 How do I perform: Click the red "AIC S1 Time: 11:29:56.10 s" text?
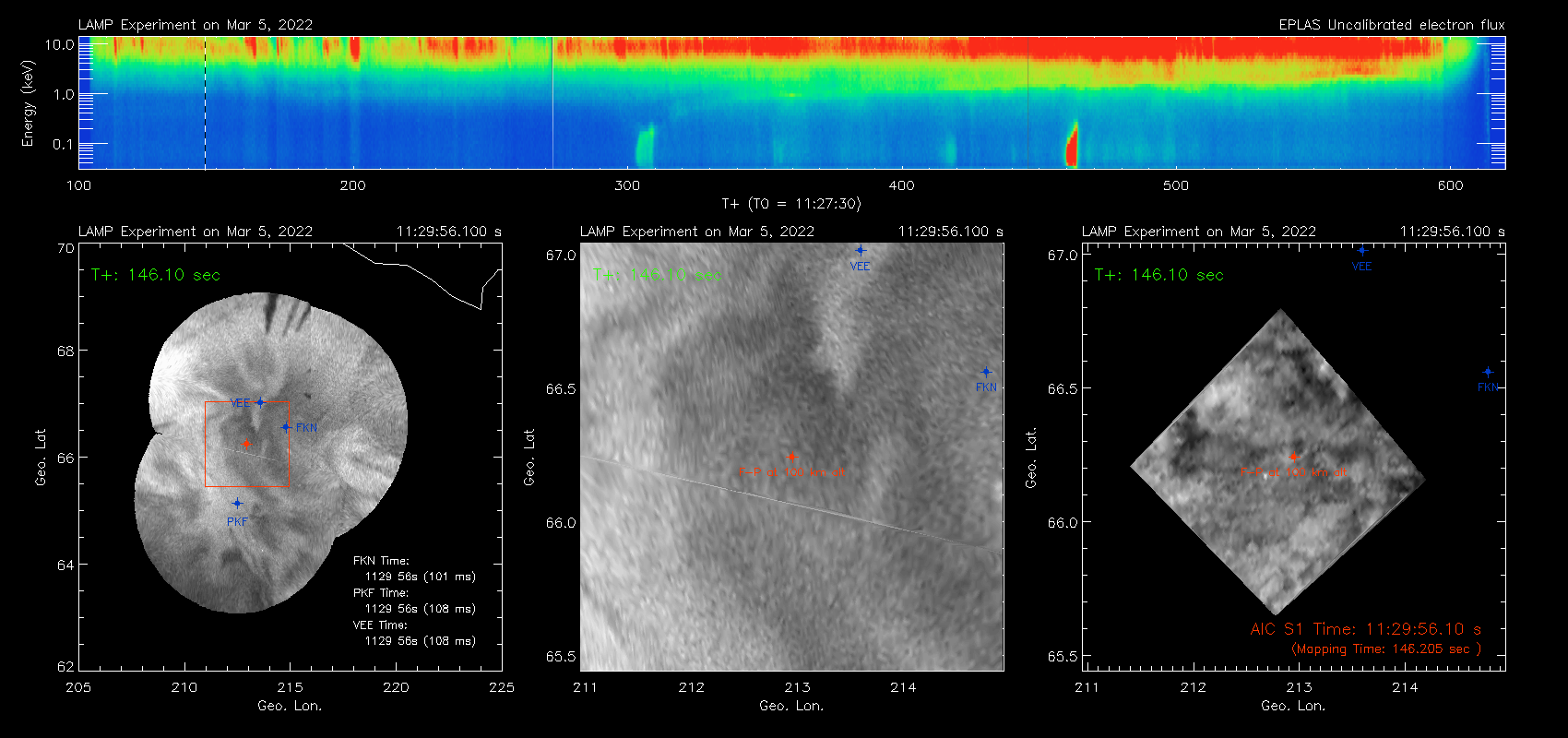1366,629
